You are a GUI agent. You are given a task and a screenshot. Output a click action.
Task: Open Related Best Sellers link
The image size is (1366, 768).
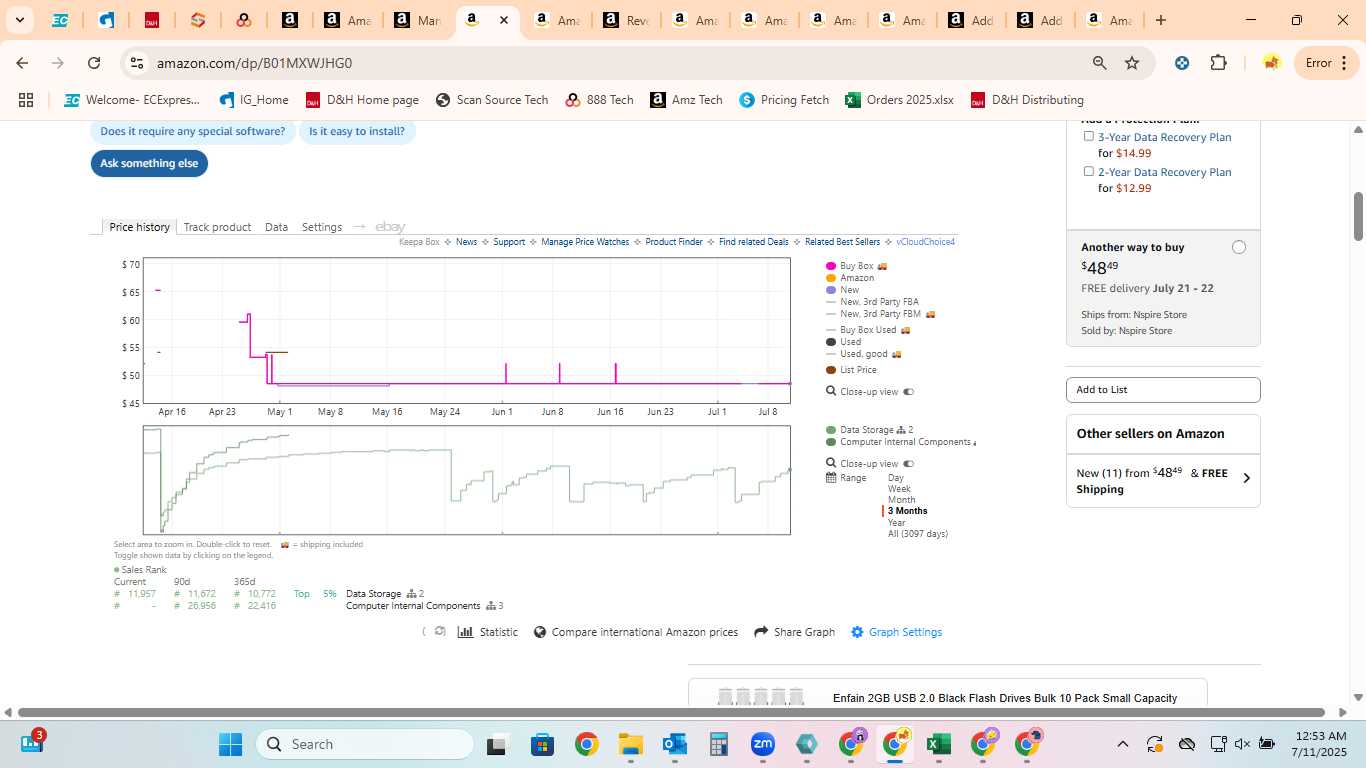(842, 242)
